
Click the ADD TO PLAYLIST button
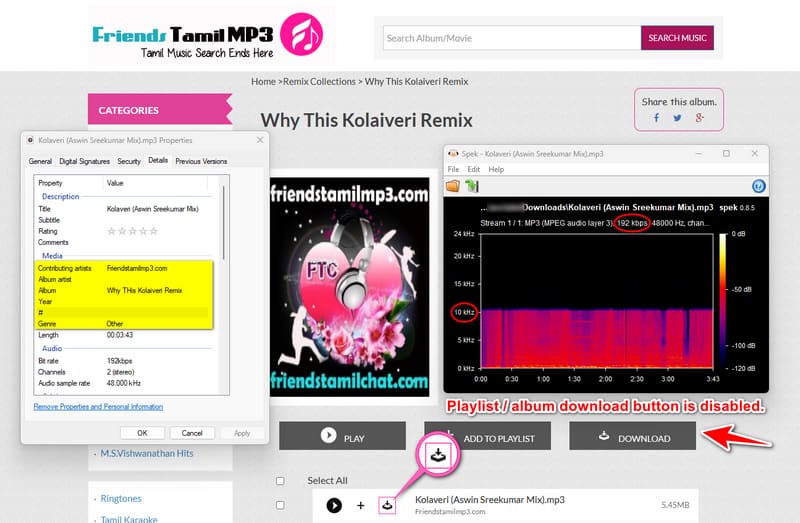[x=487, y=436]
